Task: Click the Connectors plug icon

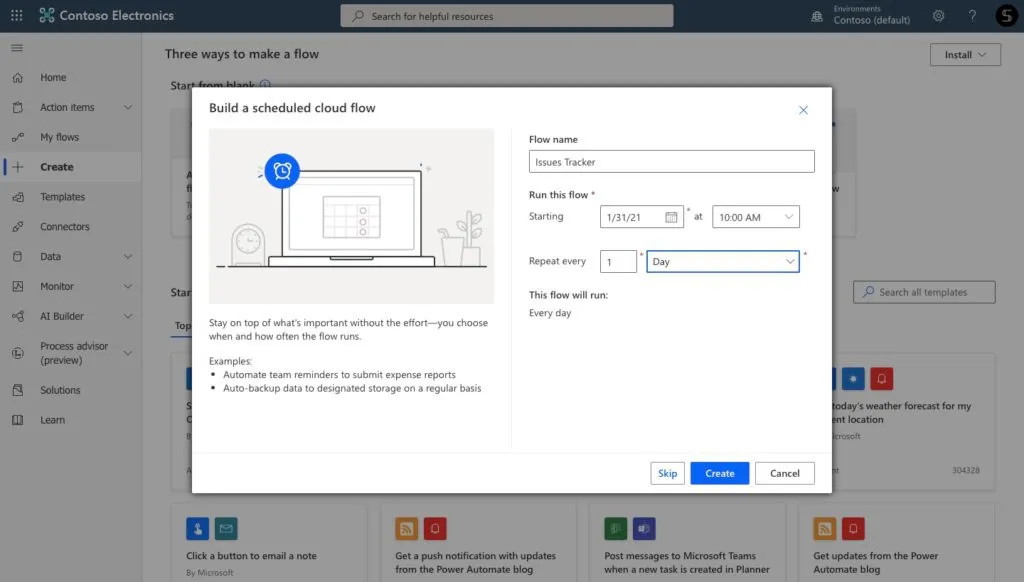Action: [x=18, y=227]
